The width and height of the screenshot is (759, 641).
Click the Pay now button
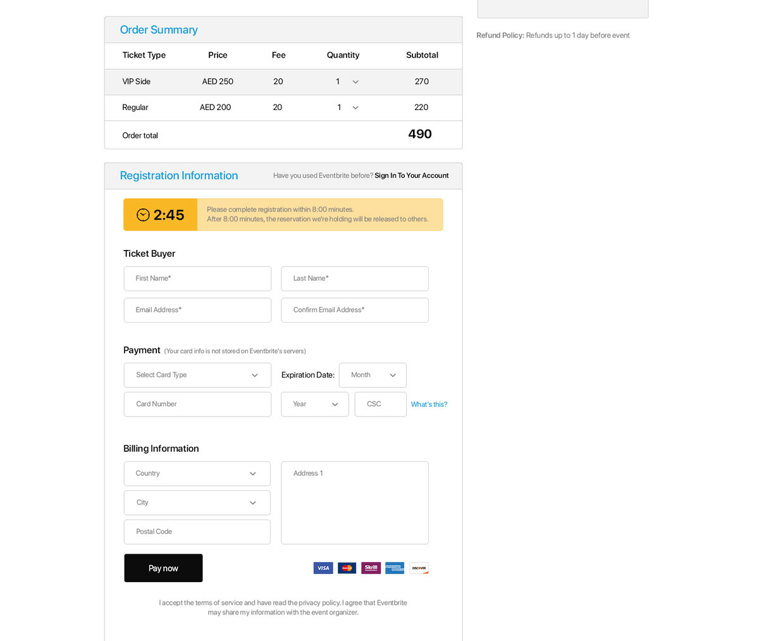click(163, 568)
